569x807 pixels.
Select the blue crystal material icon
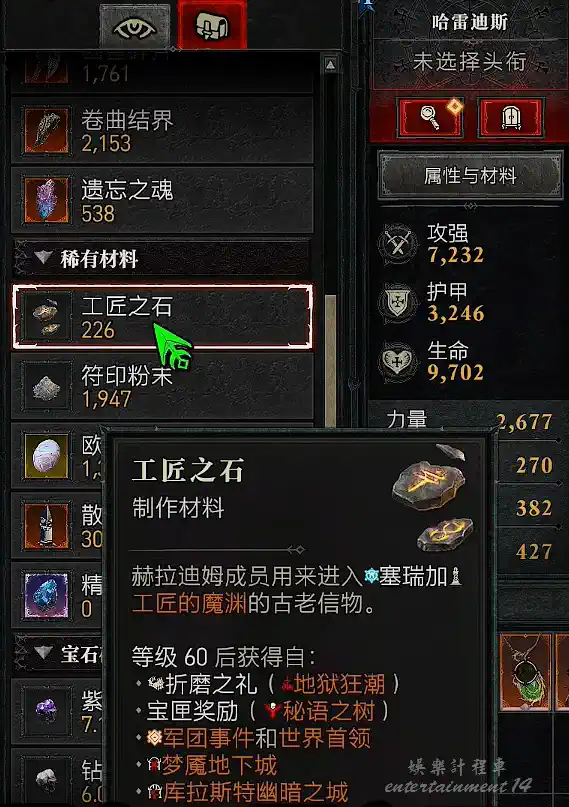46,595
